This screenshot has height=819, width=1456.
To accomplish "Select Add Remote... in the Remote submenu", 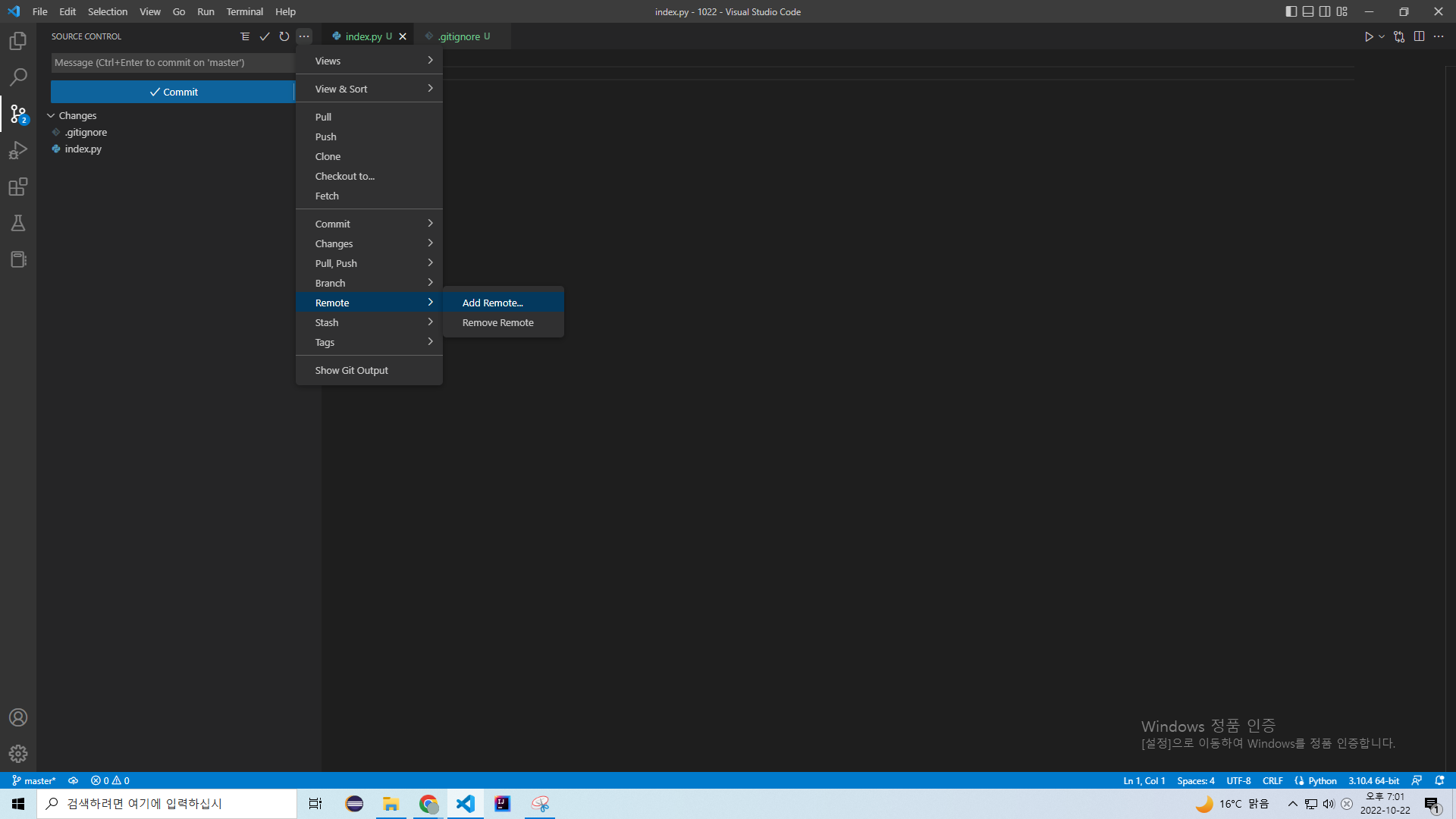I will (x=504, y=303).
